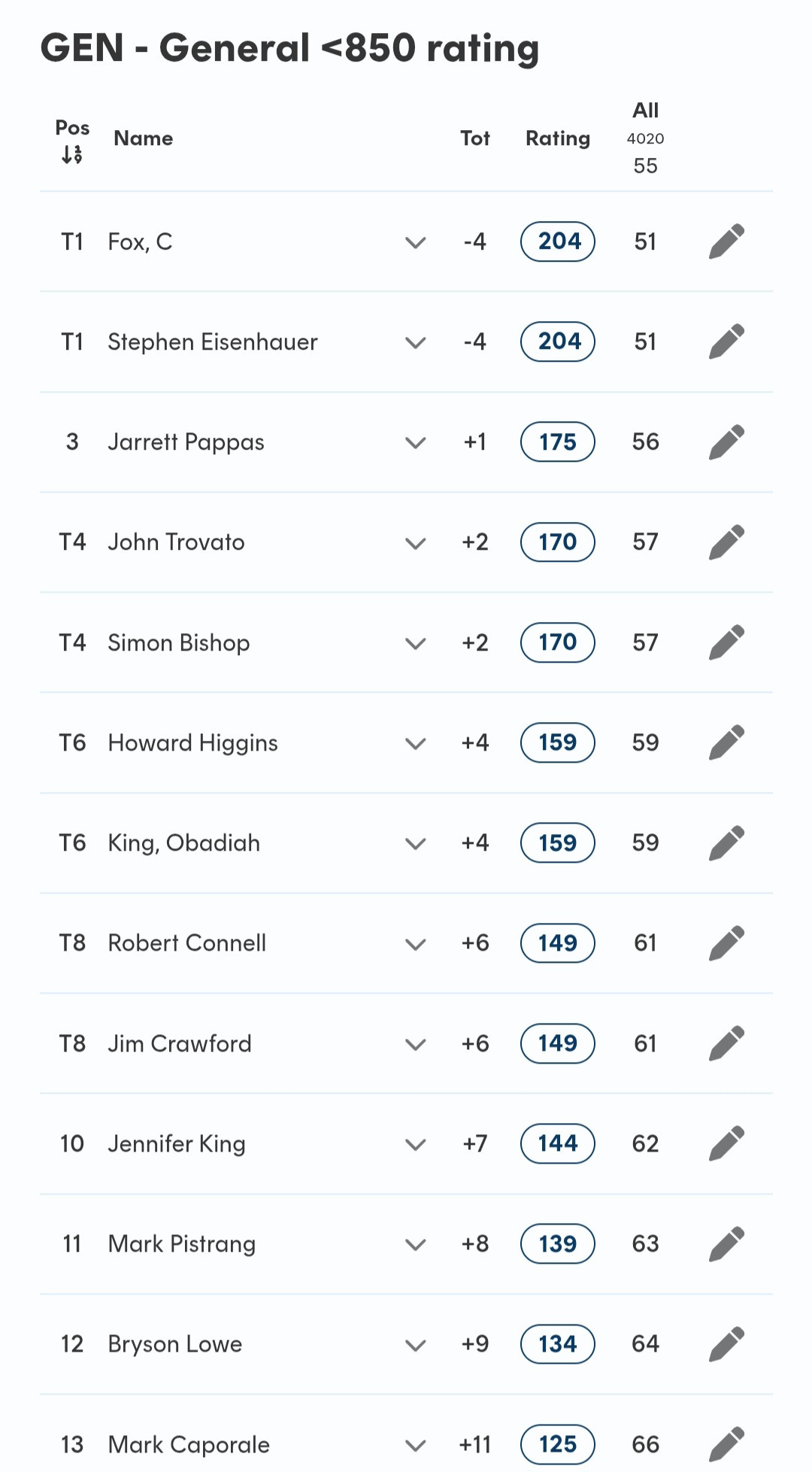The width and height of the screenshot is (812, 1472).
Task: Select the Name column header
Action: click(x=144, y=138)
